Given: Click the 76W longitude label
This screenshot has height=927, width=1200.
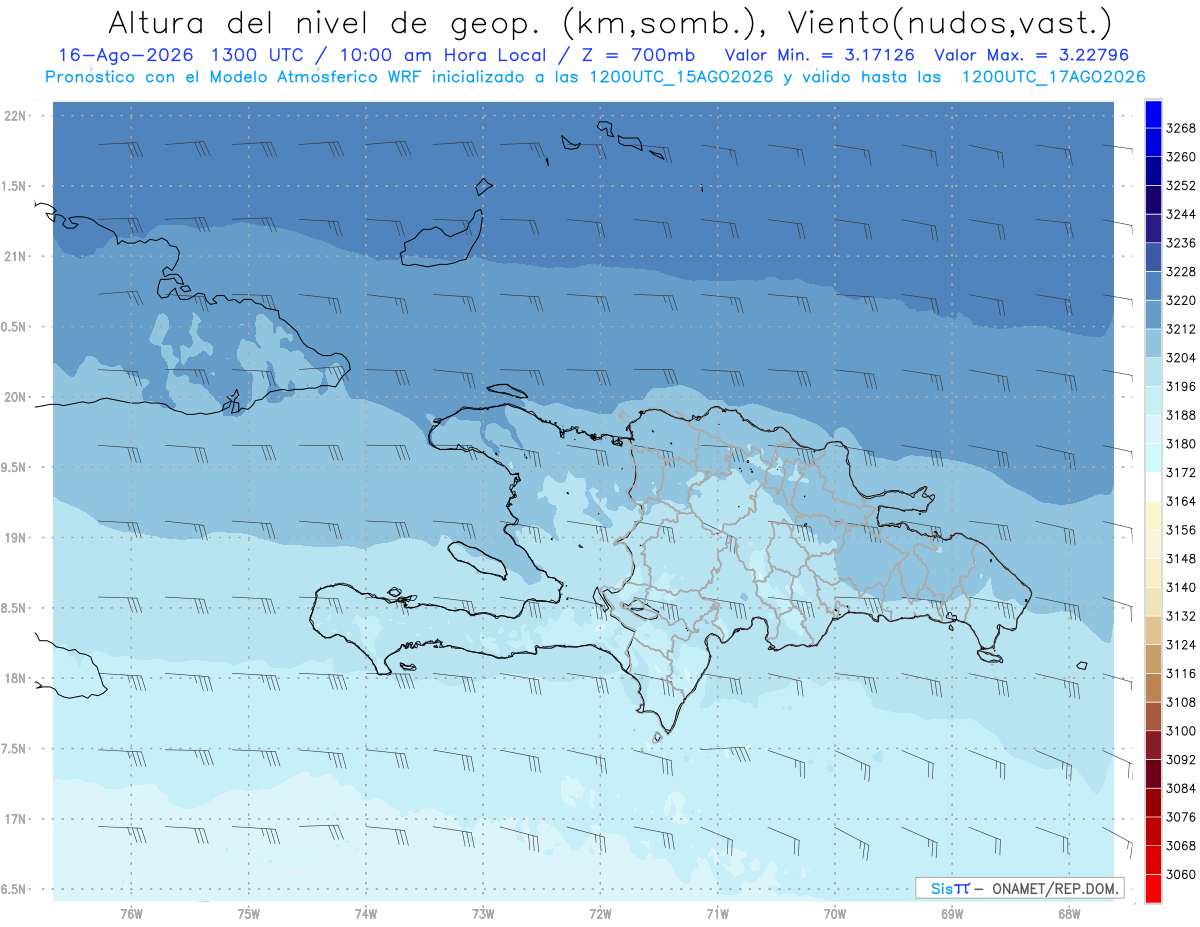Looking at the screenshot, I should coord(131,914).
